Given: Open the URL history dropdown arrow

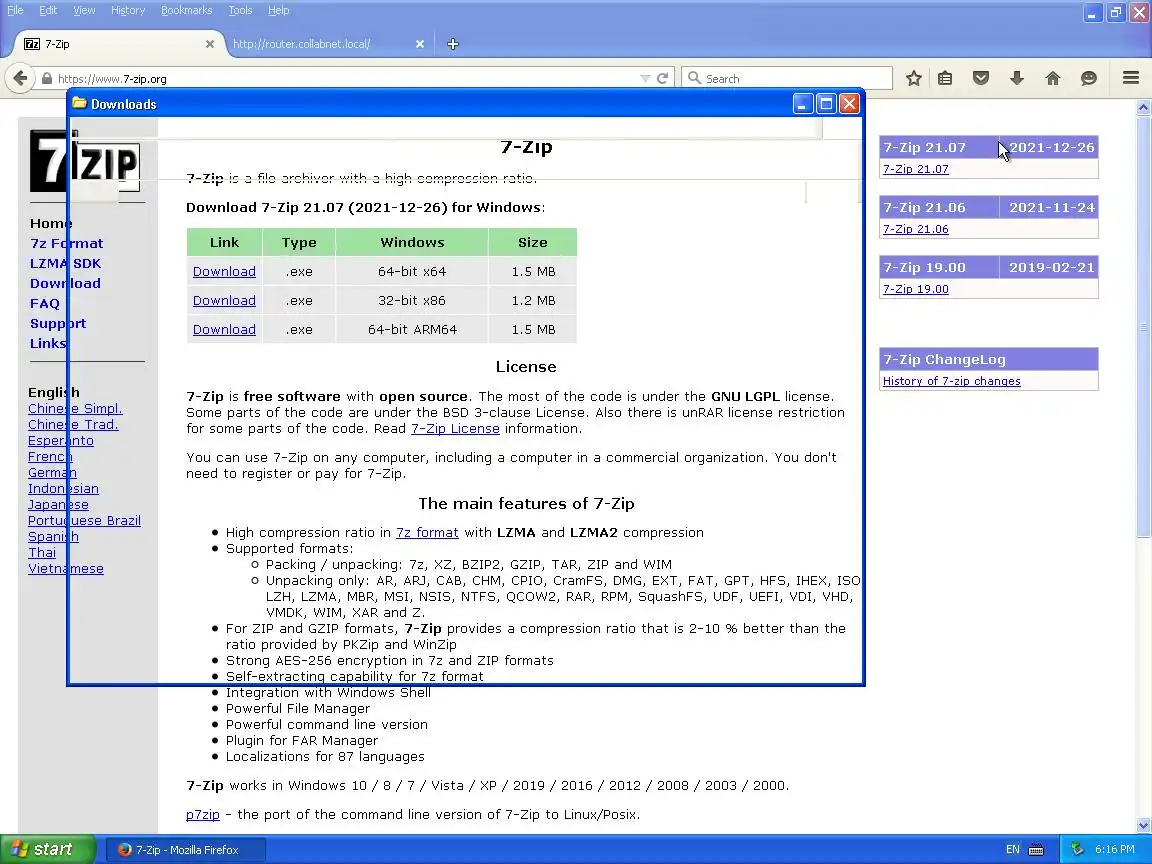Looking at the screenshot, I should click(645, 79).
